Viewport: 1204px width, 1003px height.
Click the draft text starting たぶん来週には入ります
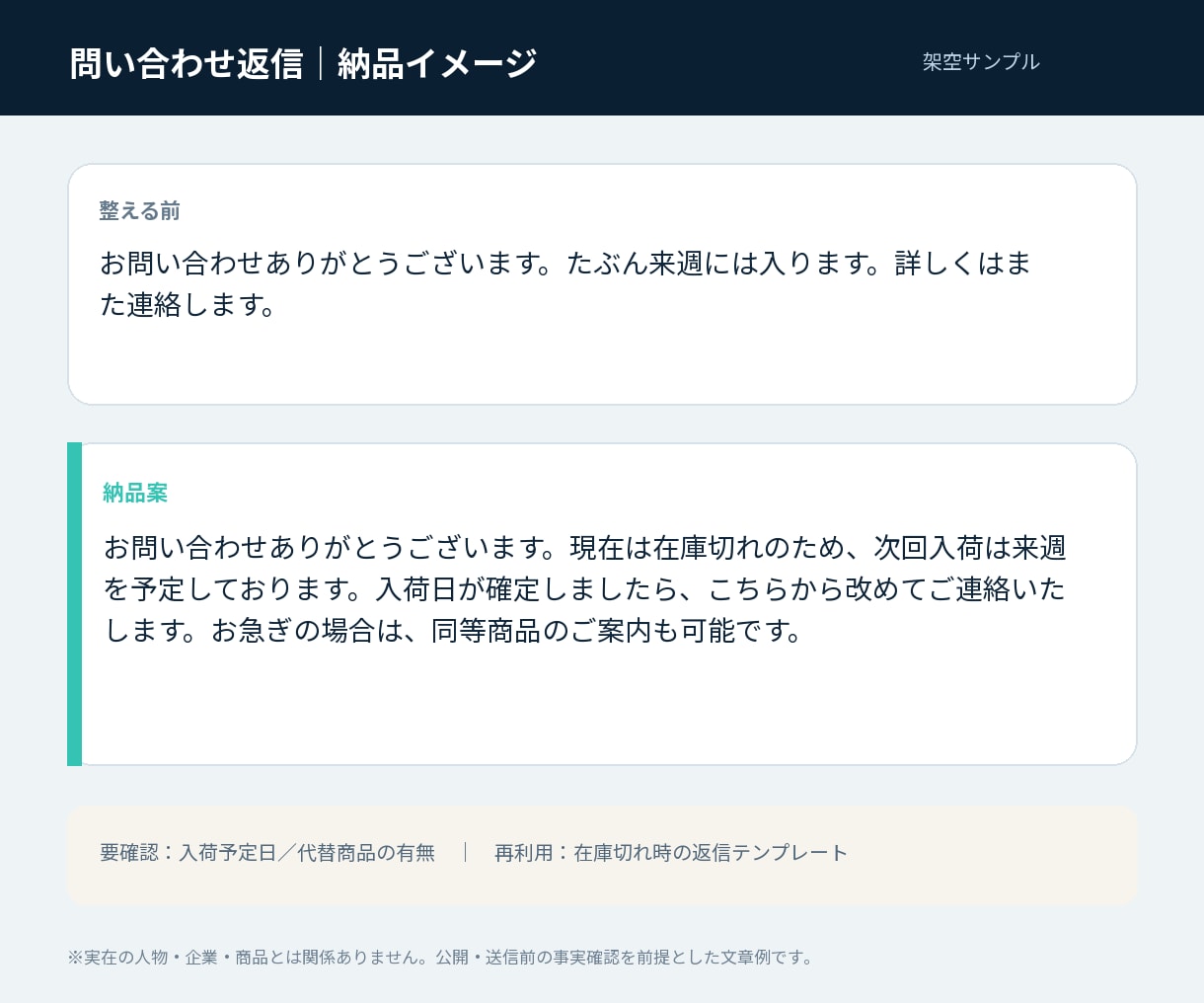point(565,283)
